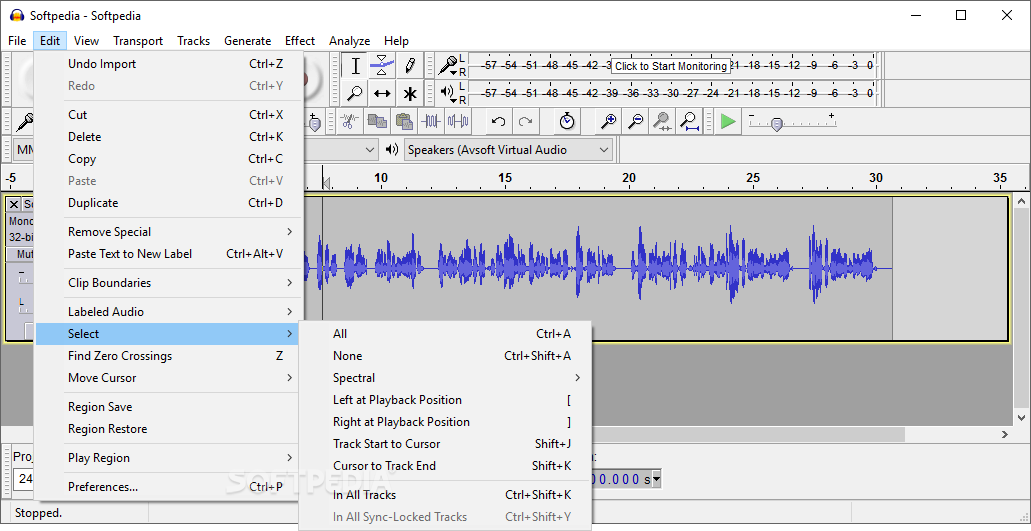Expand the Spectral submenu
This screenshot has height=531, width=1031.
click(x=446, y=378)
